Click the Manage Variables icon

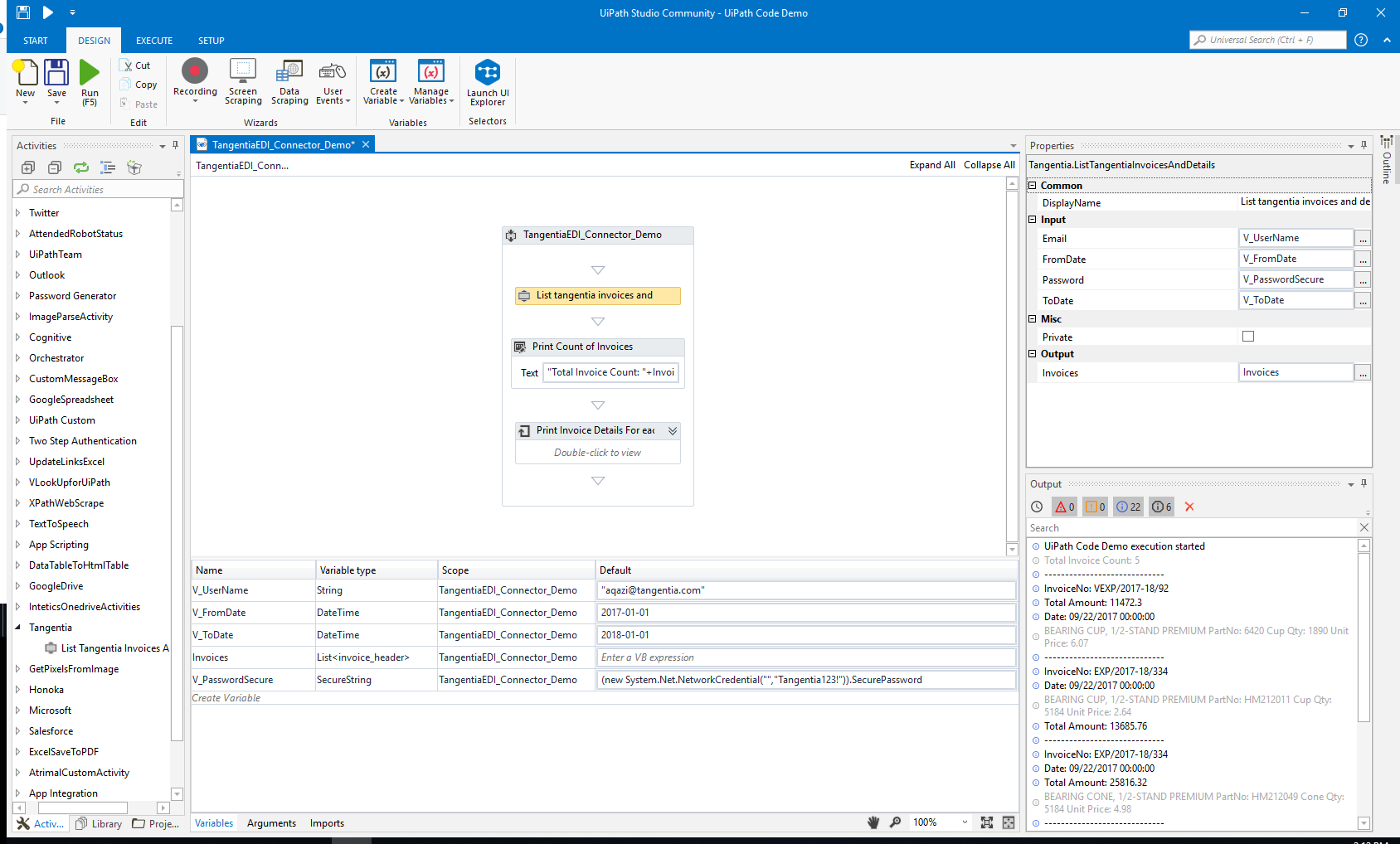(x=431, y=71)
